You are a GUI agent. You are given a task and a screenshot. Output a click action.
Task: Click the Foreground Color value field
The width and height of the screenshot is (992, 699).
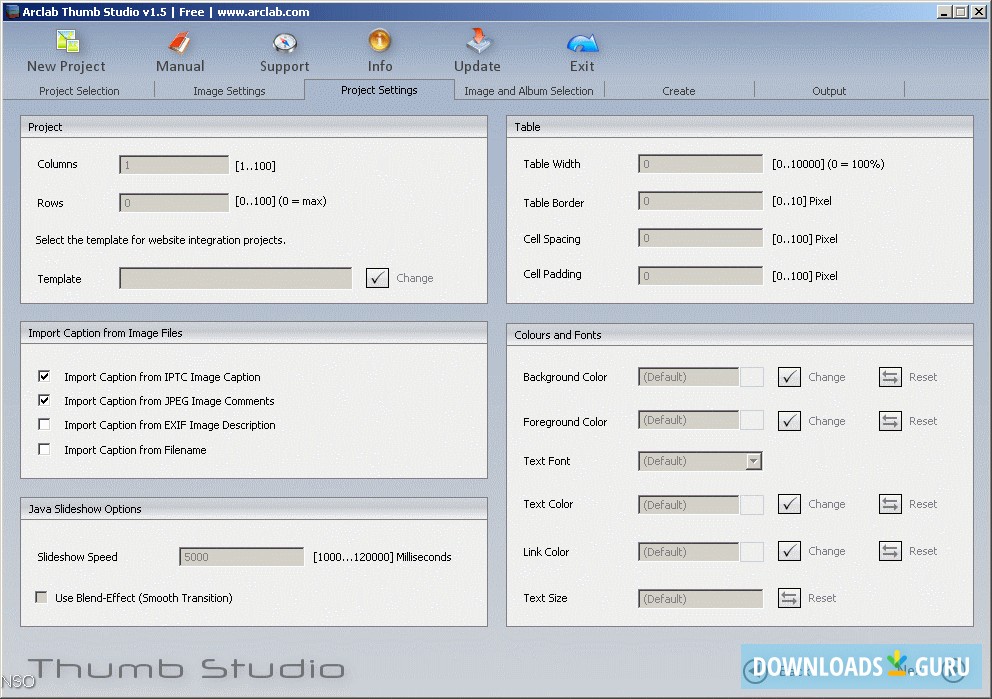(x=688, y=420)
